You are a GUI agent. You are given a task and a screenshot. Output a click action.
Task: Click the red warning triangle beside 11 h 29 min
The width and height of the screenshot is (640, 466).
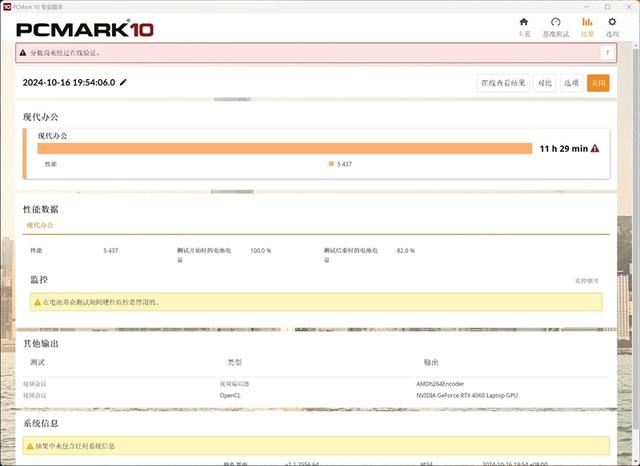pos(595,149)
